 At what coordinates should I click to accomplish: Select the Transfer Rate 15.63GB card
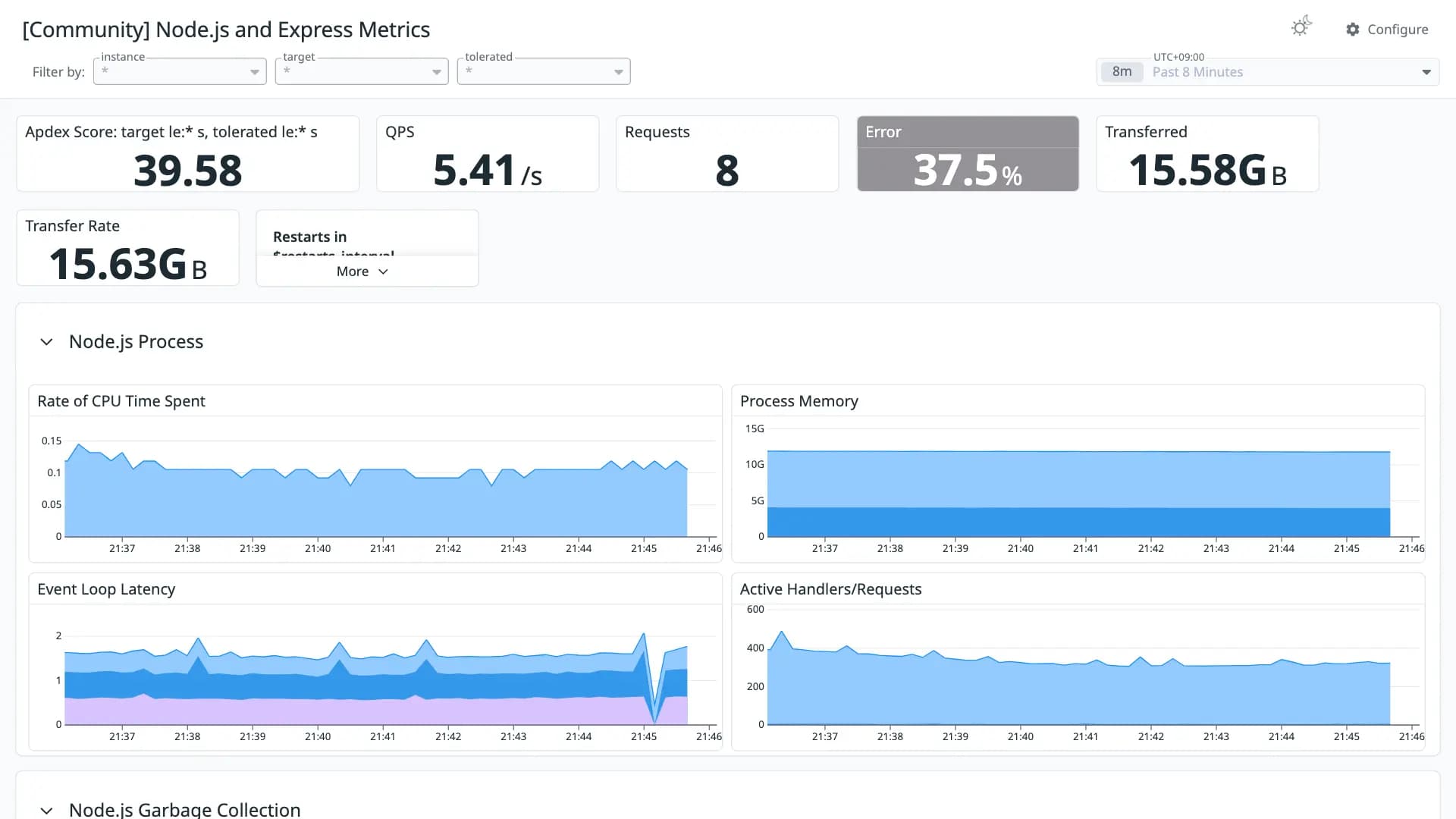coord(127,248)
